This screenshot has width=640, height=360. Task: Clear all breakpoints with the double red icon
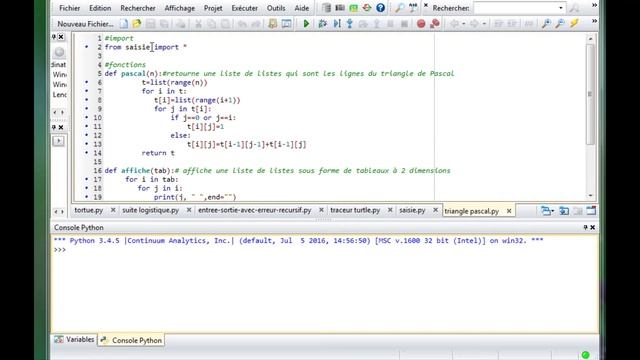[435, 24]
